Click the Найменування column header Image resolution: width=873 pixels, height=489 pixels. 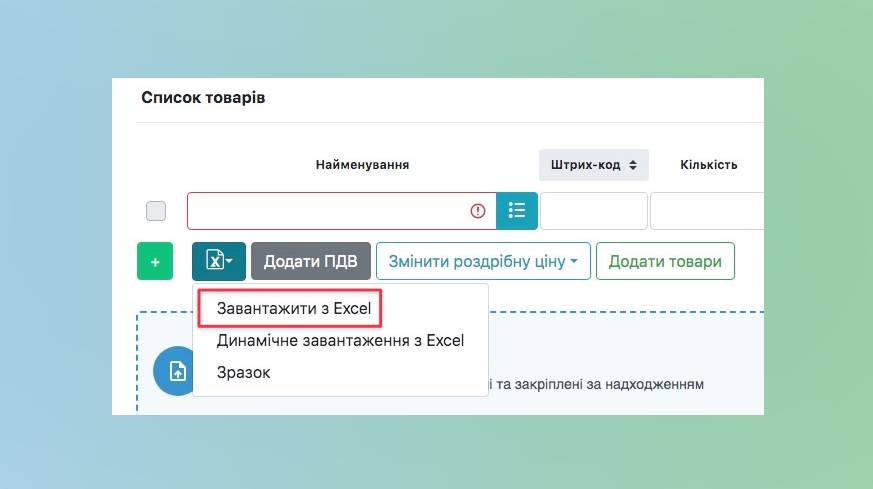362,164
